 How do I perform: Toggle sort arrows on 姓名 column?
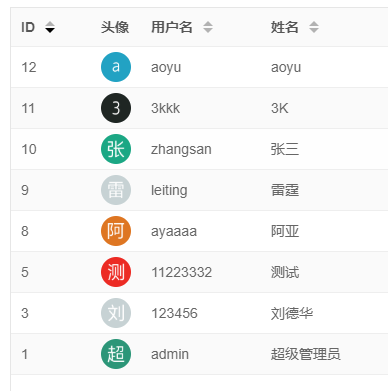click(x=314, y=27)
